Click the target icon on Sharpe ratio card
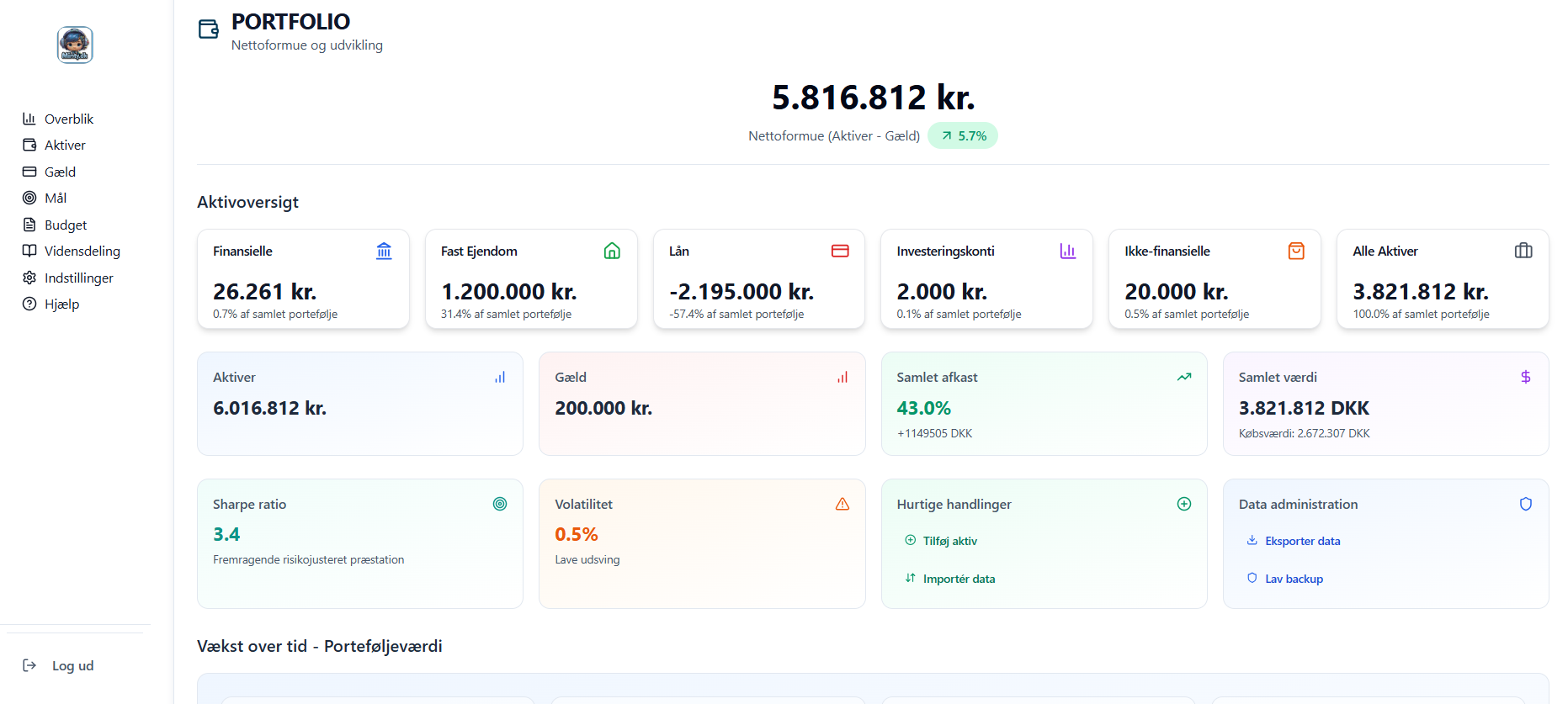The image size is (1568, 704). [500, 504]
